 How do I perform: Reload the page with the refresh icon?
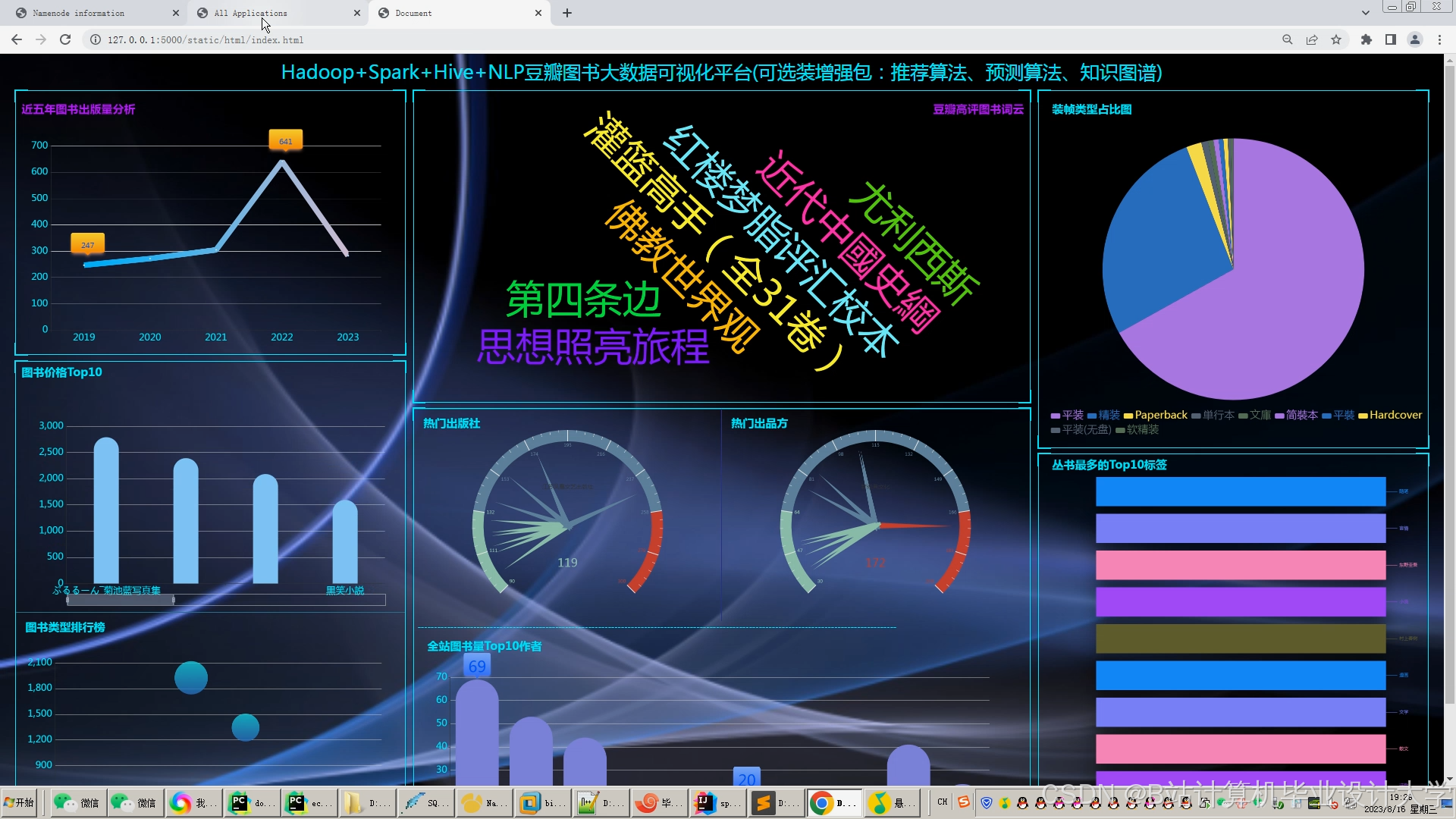tap(65, 39)
